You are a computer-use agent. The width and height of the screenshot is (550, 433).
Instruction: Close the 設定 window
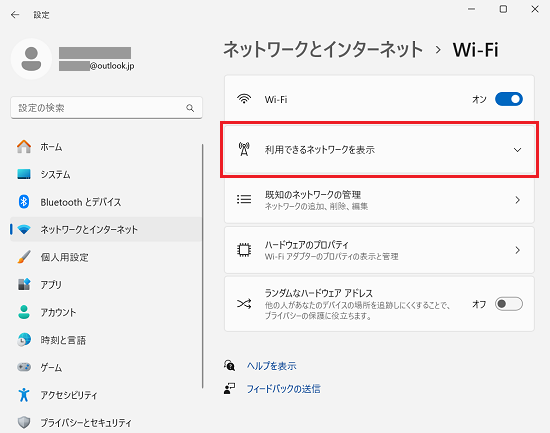click(x=535, y=9)
